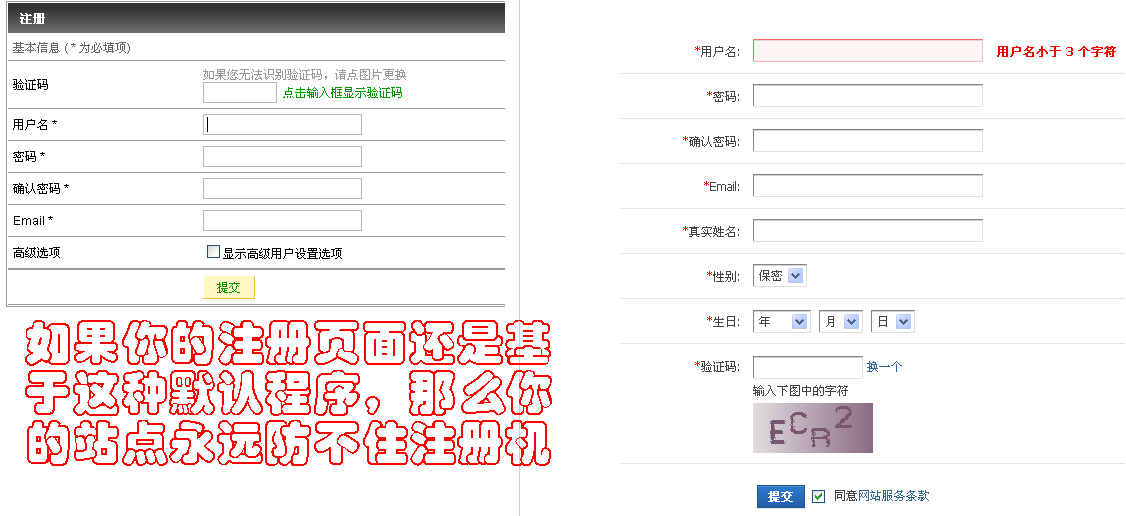Click the 真实姓名 input field
The image size is (1126, 516).
(867, 230)
